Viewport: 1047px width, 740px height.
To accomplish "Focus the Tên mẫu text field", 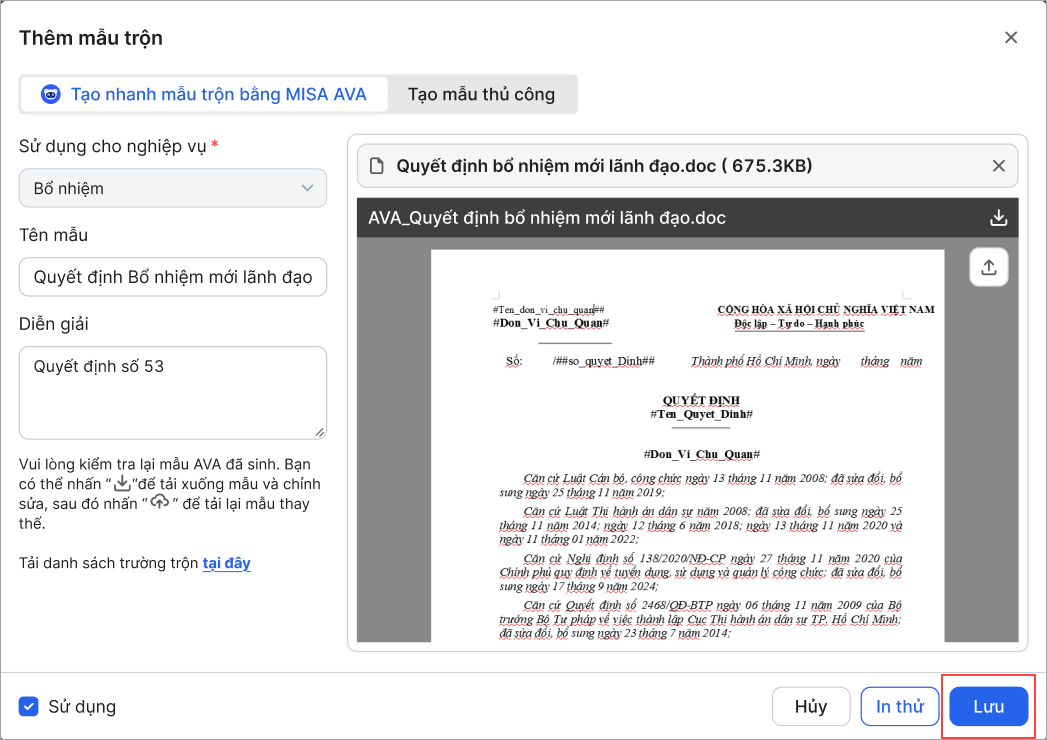I will tap(172, 277).
